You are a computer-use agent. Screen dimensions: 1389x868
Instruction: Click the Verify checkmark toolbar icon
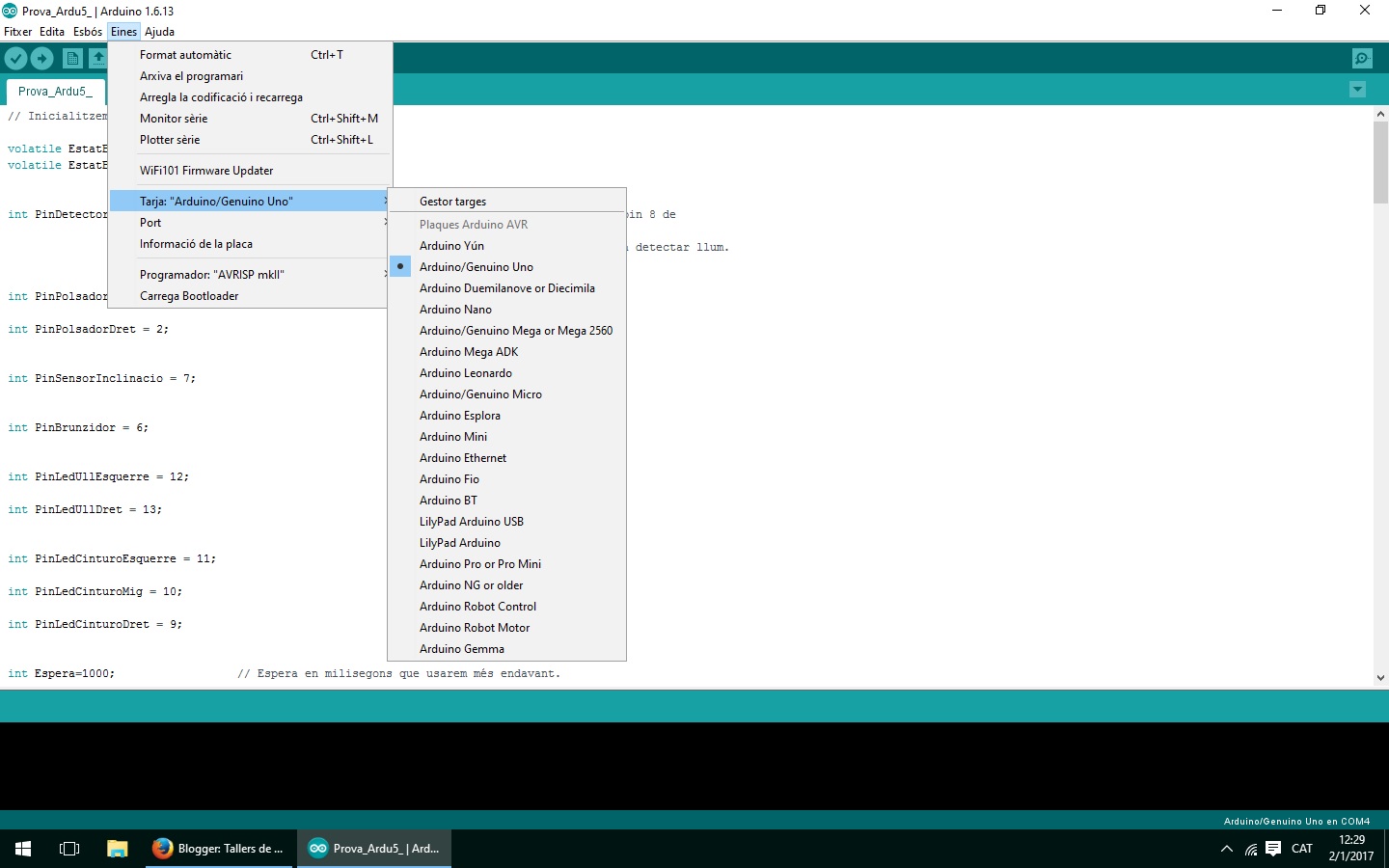16,59
